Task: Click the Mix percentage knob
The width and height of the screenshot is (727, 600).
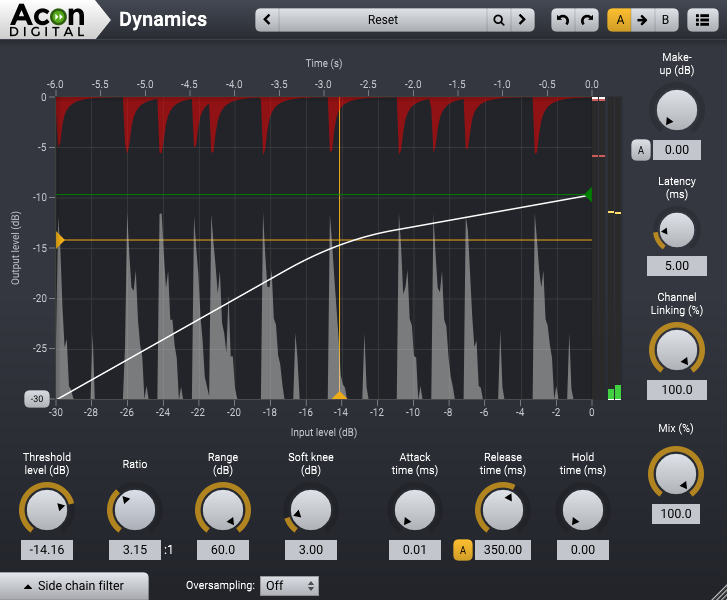Action: [677, 472]
